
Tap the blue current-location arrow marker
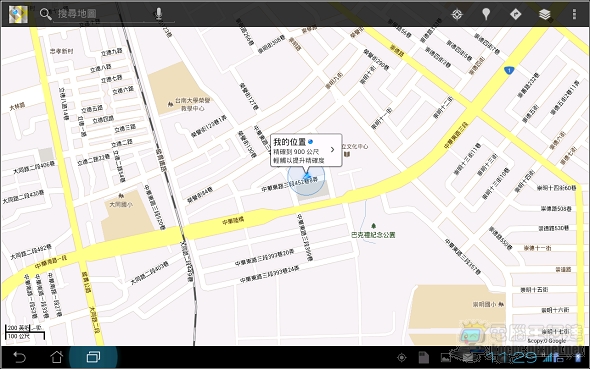[307, 176]
